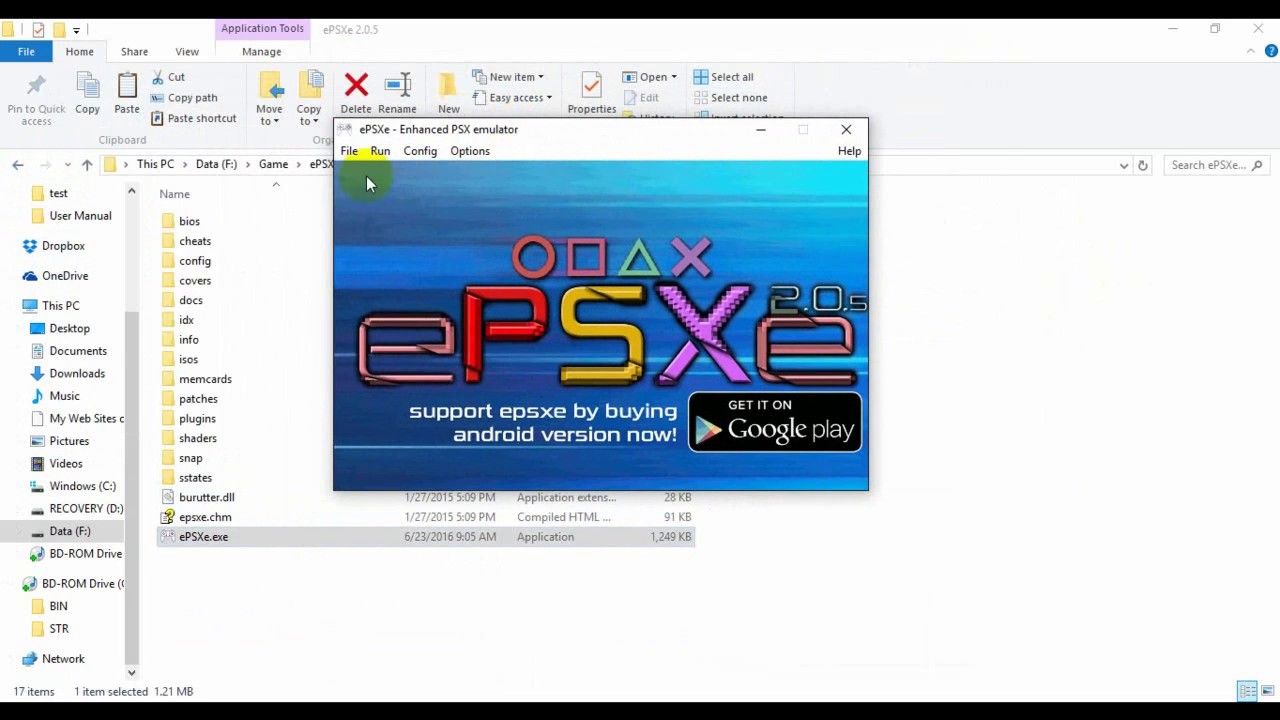
Task: Select the memcards folder
Action: (x=205, y=379)
